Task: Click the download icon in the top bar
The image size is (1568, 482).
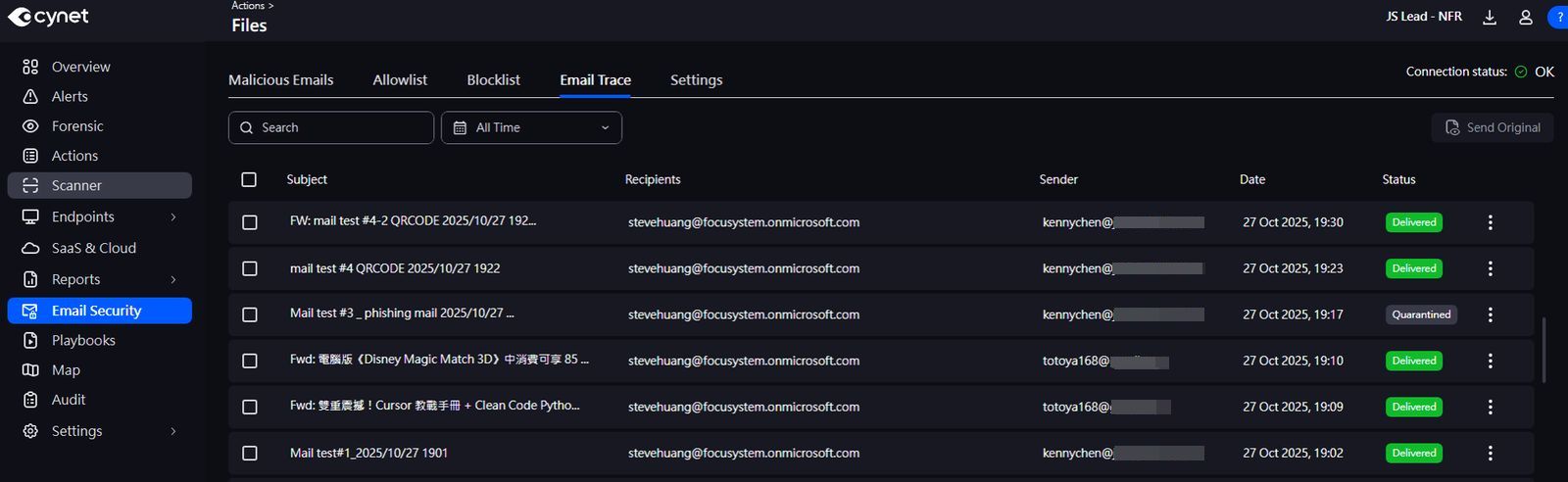Action: [x=1489, y=18]
